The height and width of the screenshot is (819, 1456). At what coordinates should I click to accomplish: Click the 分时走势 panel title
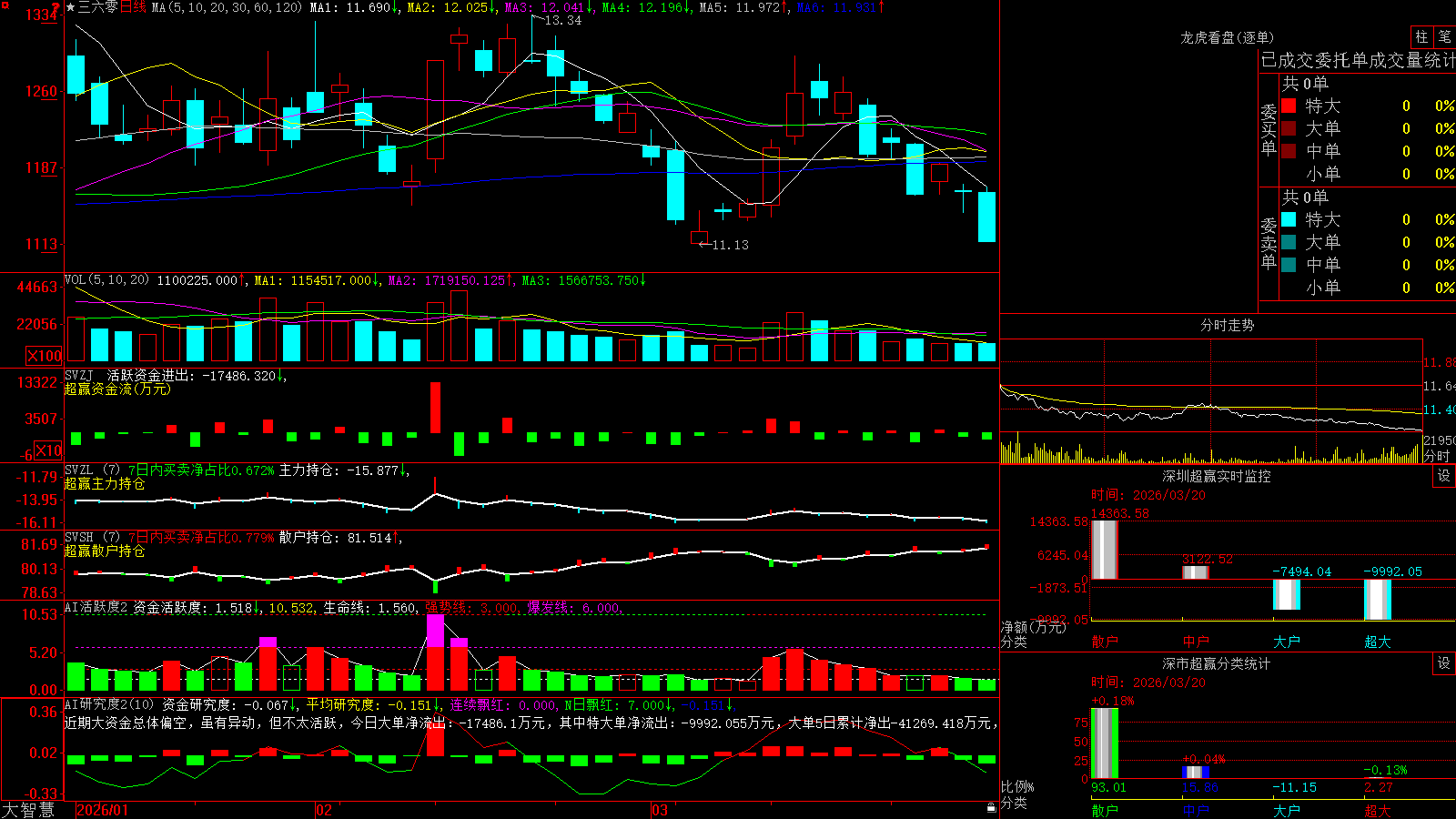tap(1227, 325)
